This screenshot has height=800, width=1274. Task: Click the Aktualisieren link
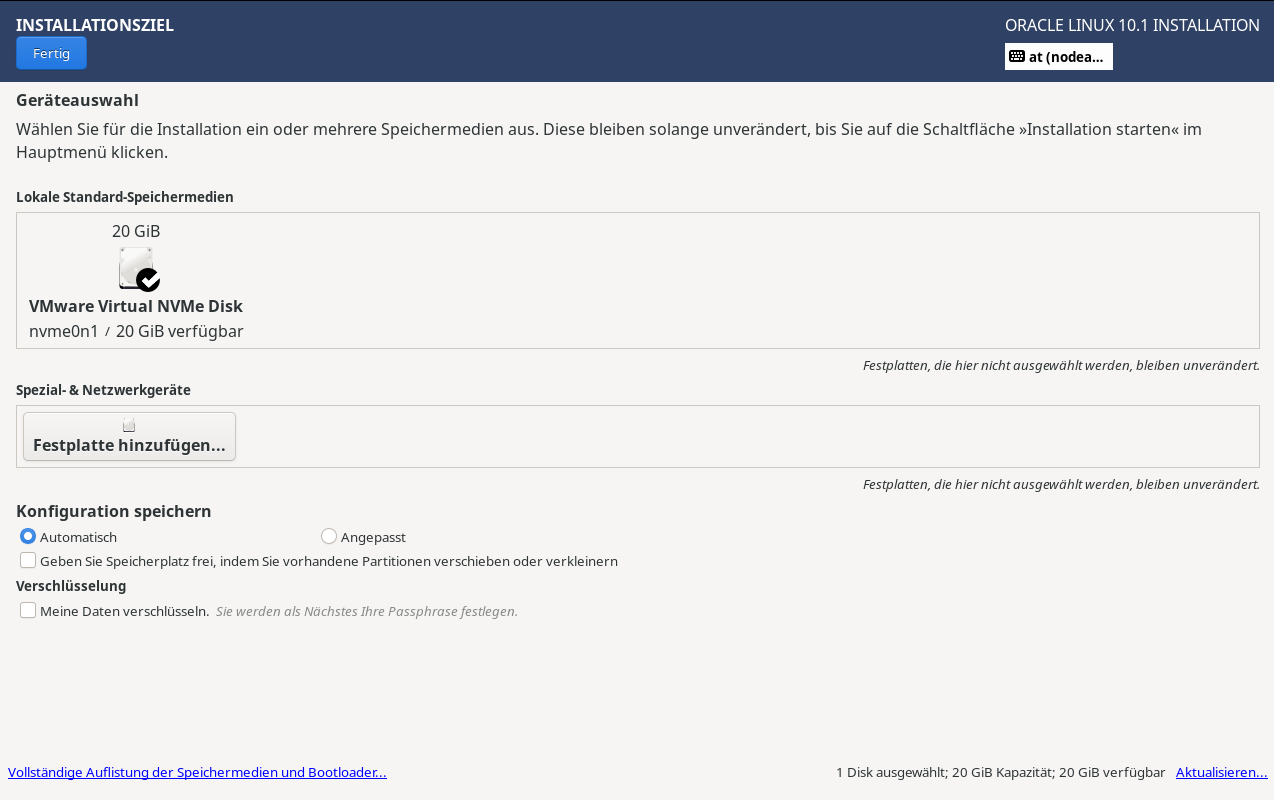coord(1221,771)
